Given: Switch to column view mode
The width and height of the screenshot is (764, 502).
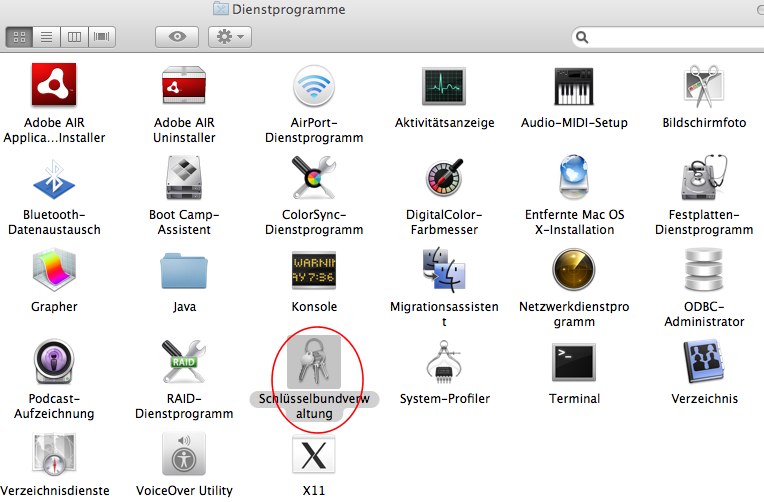Looking at the screenshot, I should 75,37.
